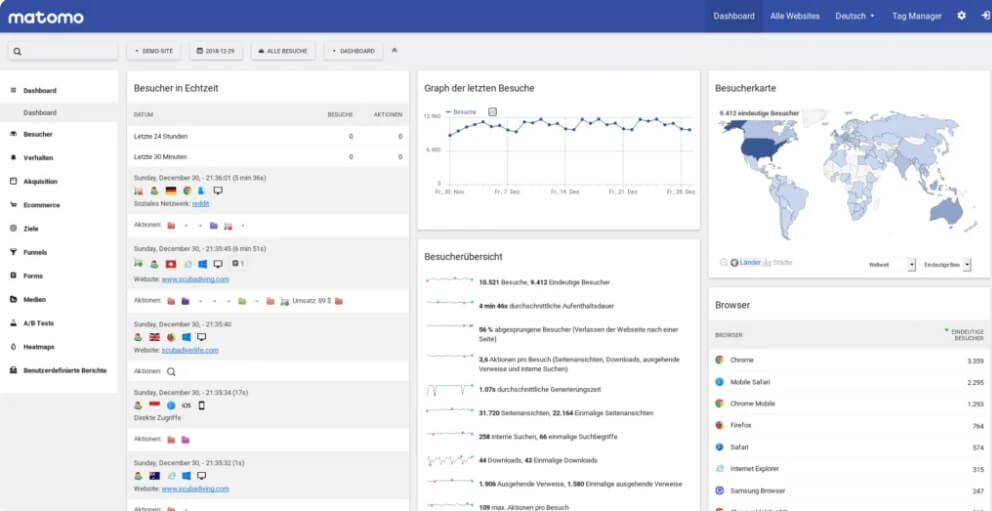Click inside the search input field
Screen dimensions: 992x511
coord(63,51)
